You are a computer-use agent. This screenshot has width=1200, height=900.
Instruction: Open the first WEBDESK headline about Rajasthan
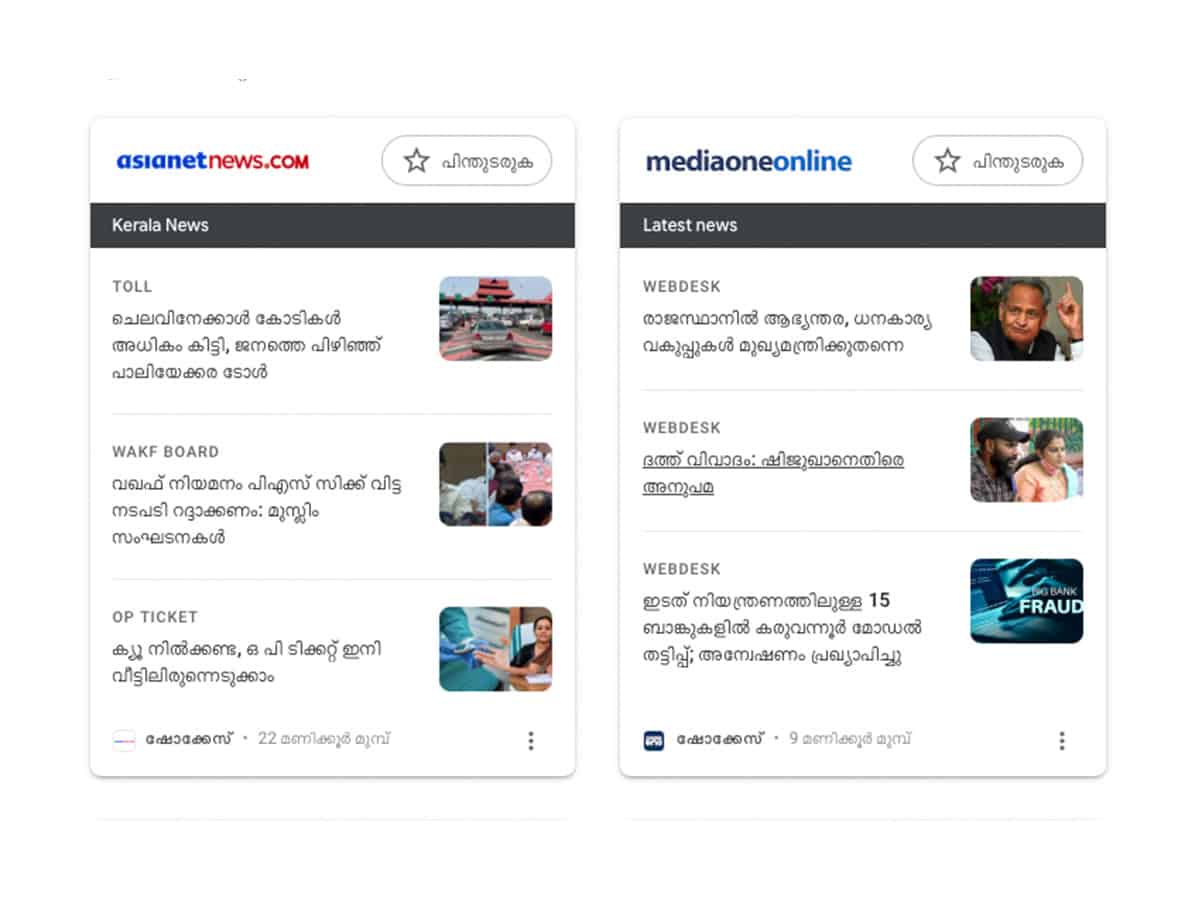[787, 333]
